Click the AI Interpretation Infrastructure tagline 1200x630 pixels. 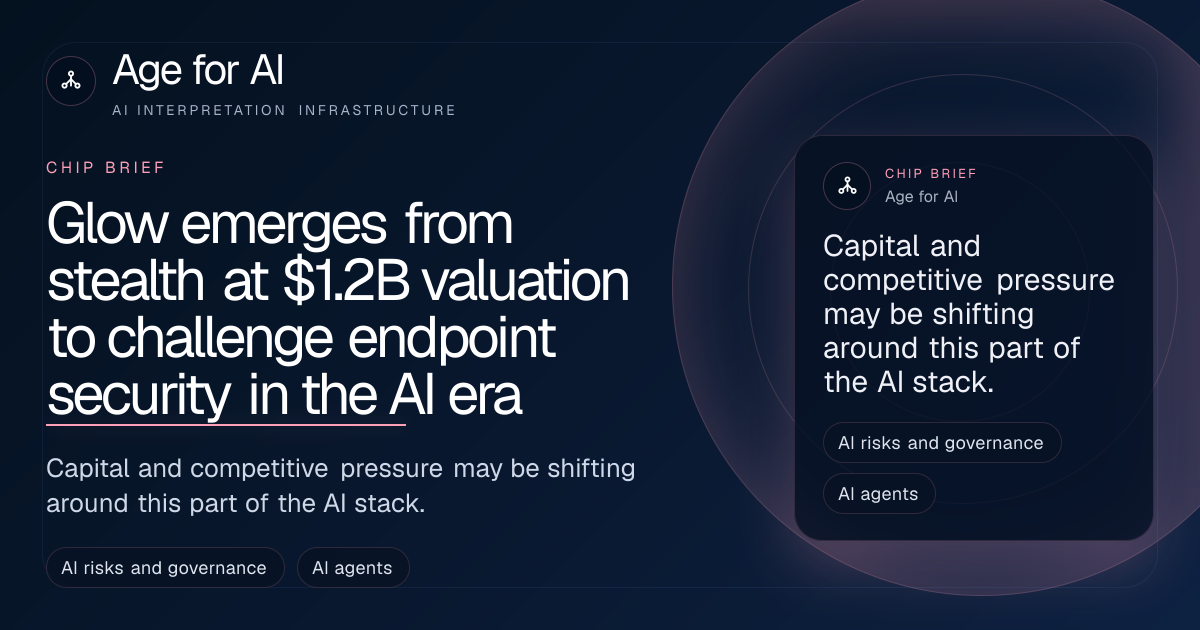(x=284, y=110)
